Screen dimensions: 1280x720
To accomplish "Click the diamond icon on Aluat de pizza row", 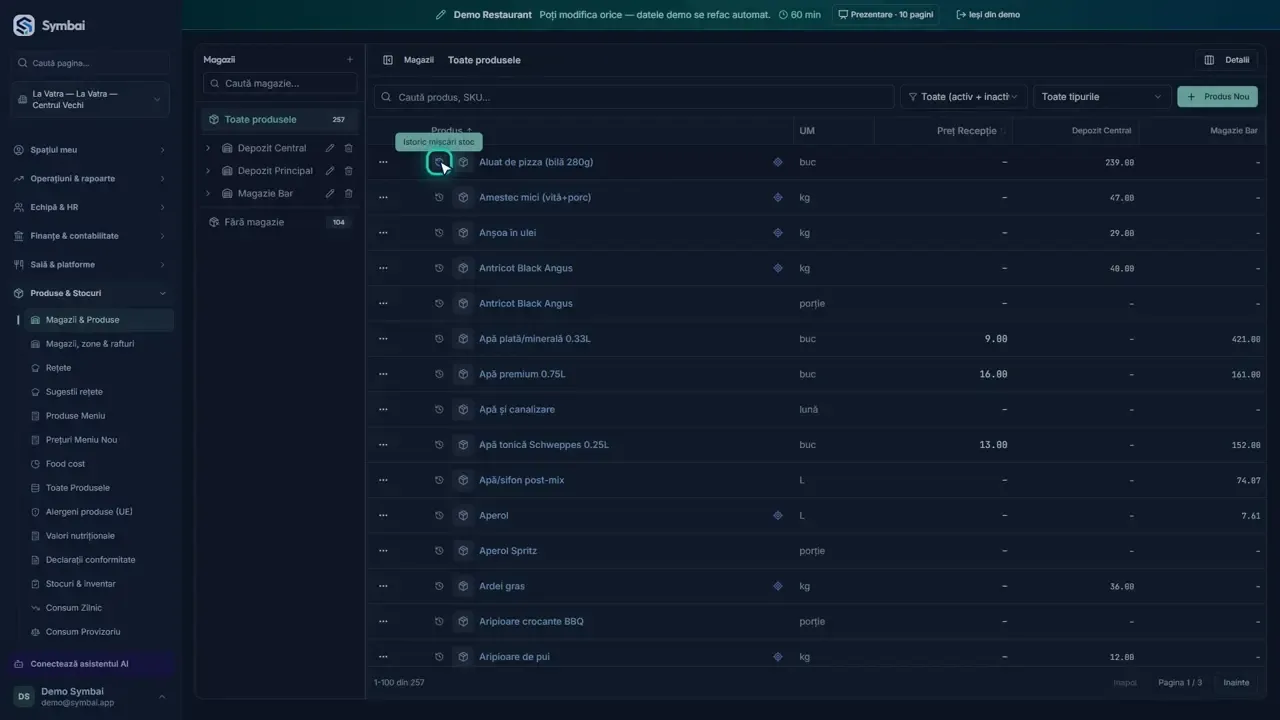I will pyautogui.click(x=778, y=162).
